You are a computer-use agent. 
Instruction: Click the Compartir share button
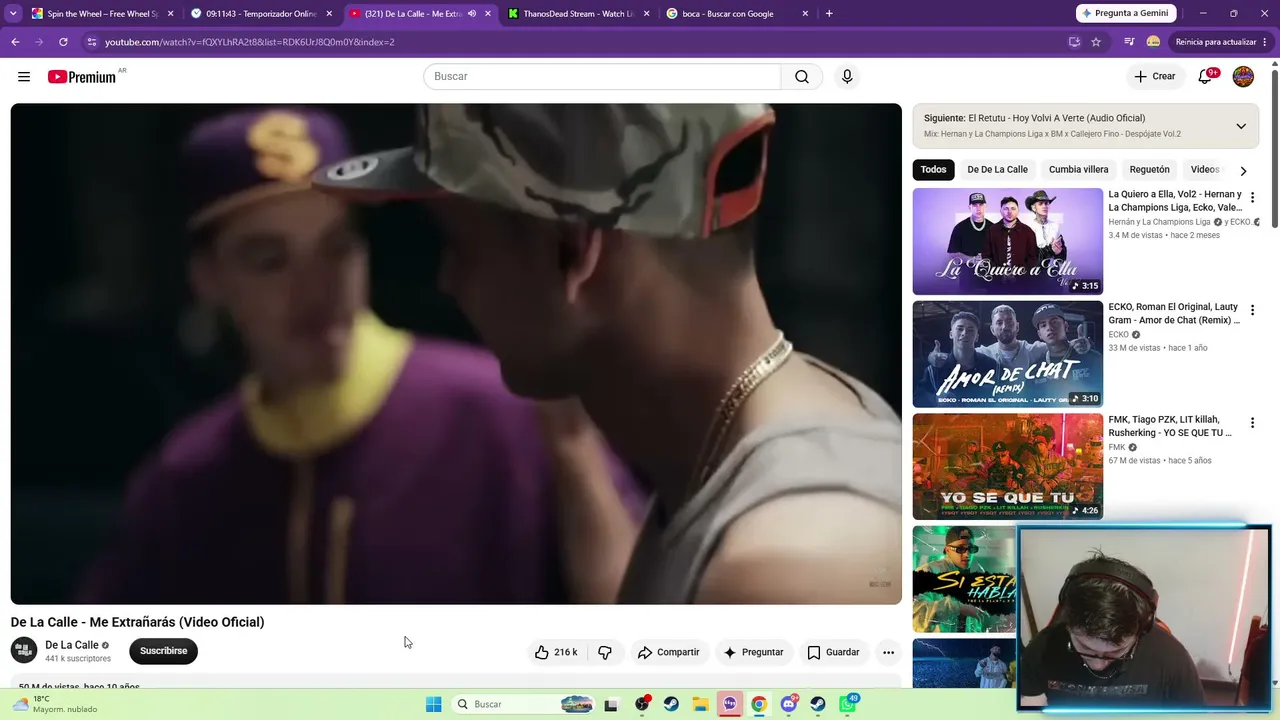pos(669,652)
